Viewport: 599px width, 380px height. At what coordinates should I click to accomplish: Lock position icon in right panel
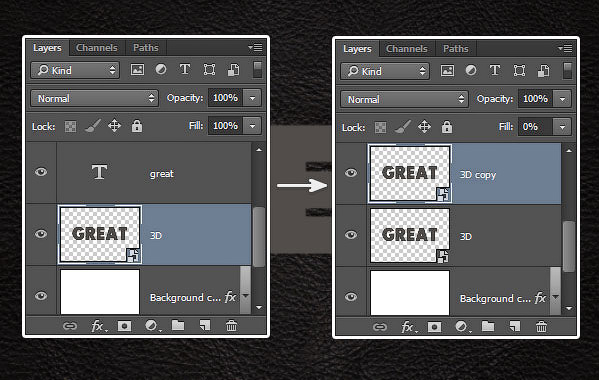point(424,127)
